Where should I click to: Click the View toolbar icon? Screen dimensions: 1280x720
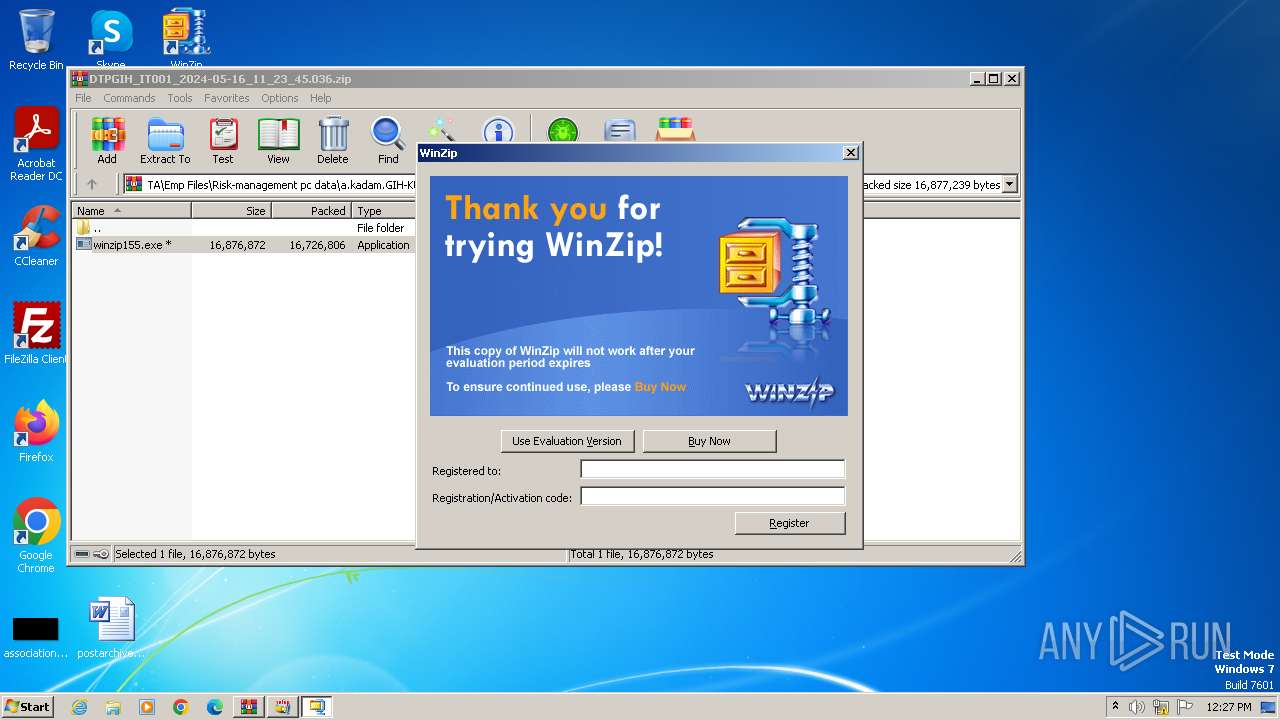tap(278, 140)
